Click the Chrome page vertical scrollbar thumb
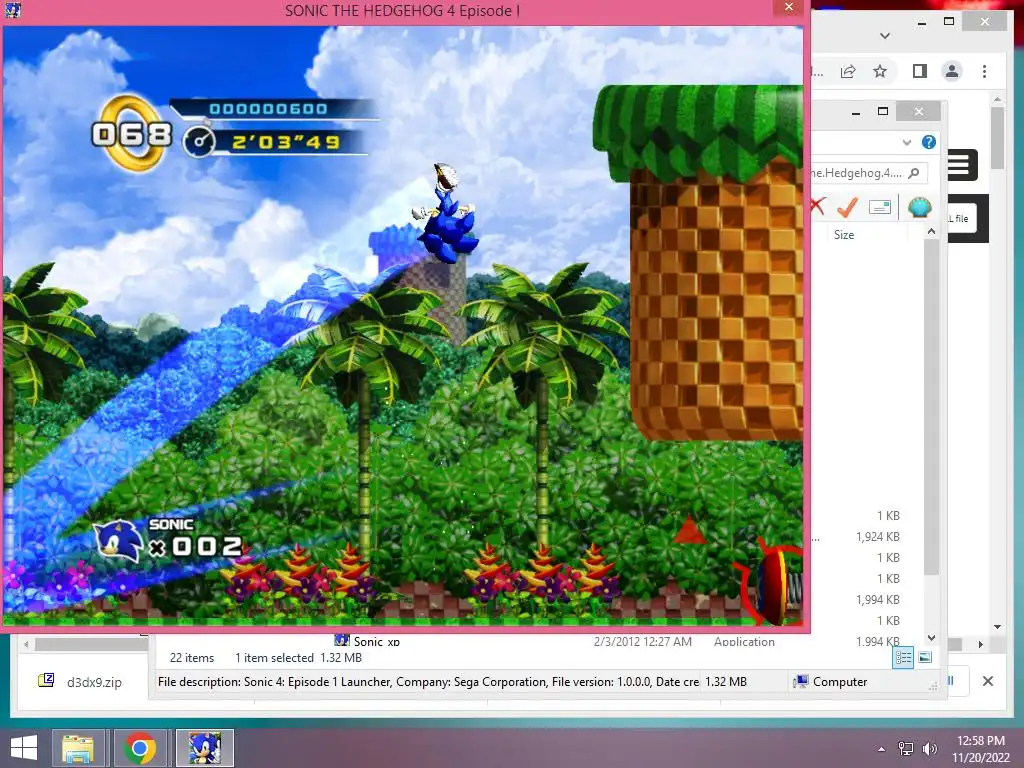This screenshot has width=1024, height=768. coord(997,137)
